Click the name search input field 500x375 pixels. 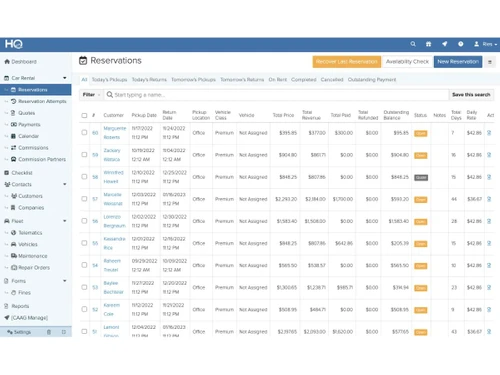(276, 95)
